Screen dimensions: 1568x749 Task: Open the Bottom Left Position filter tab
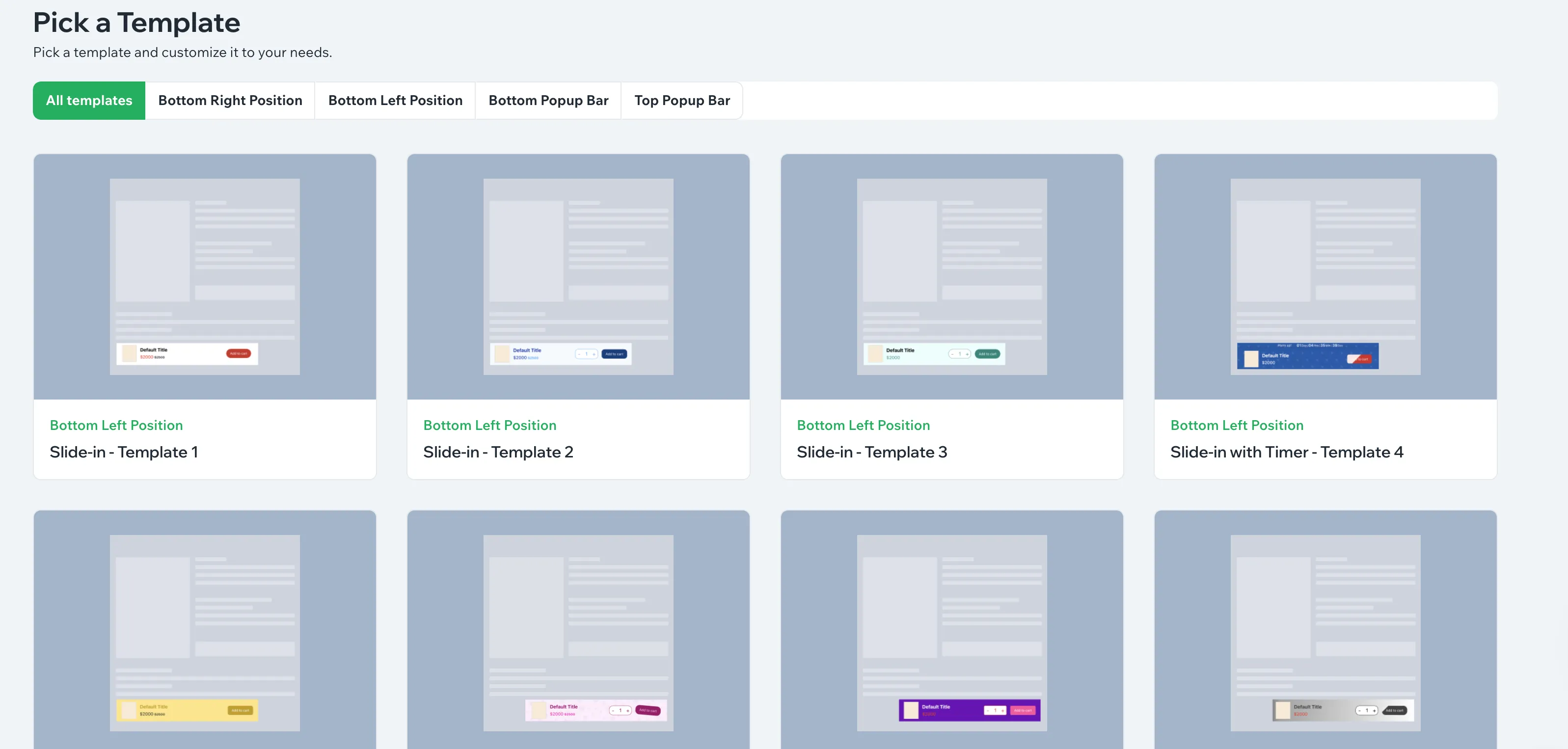pos(395,101)
